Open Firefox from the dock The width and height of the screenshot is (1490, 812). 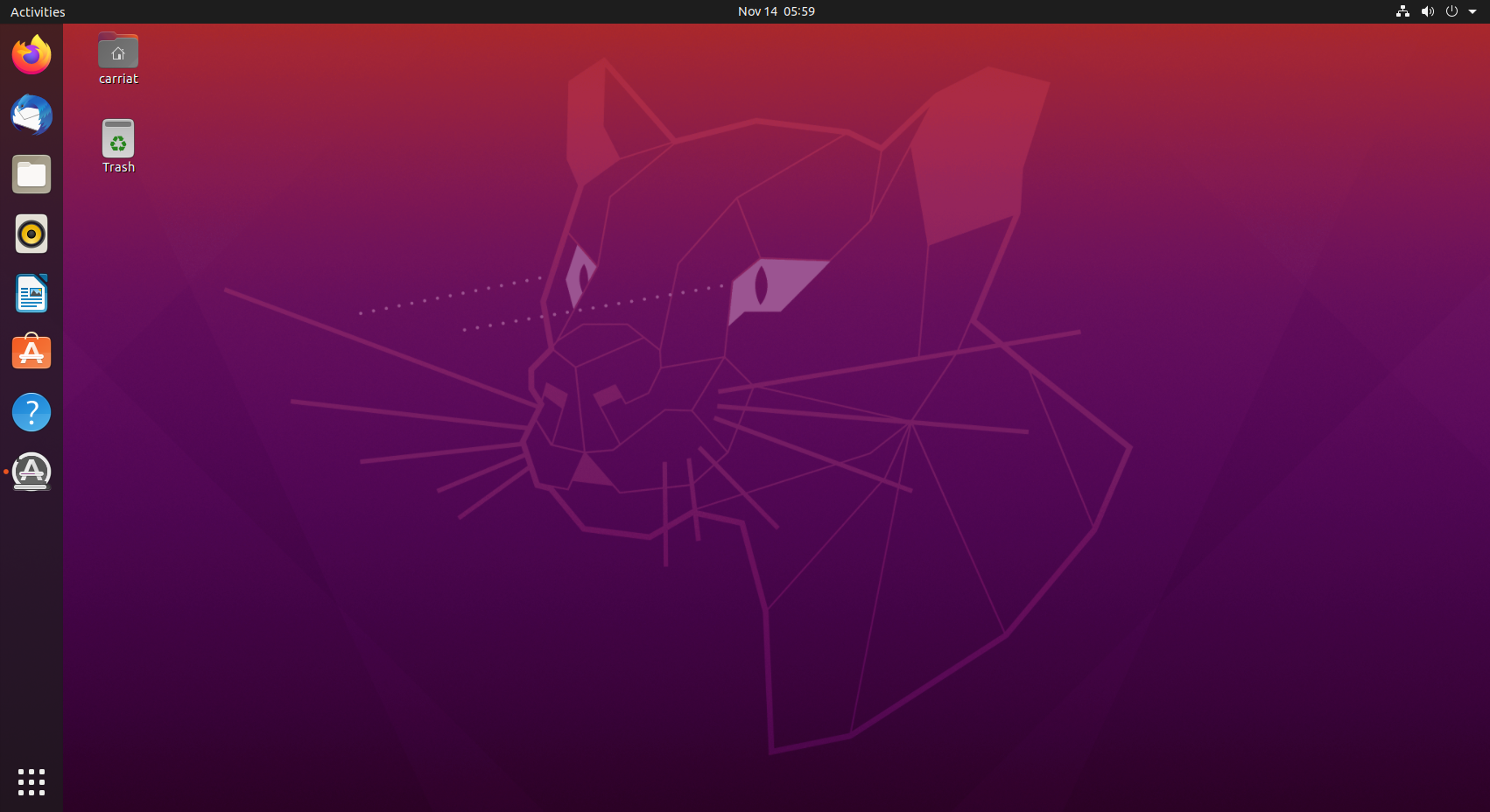coord(32,55)
